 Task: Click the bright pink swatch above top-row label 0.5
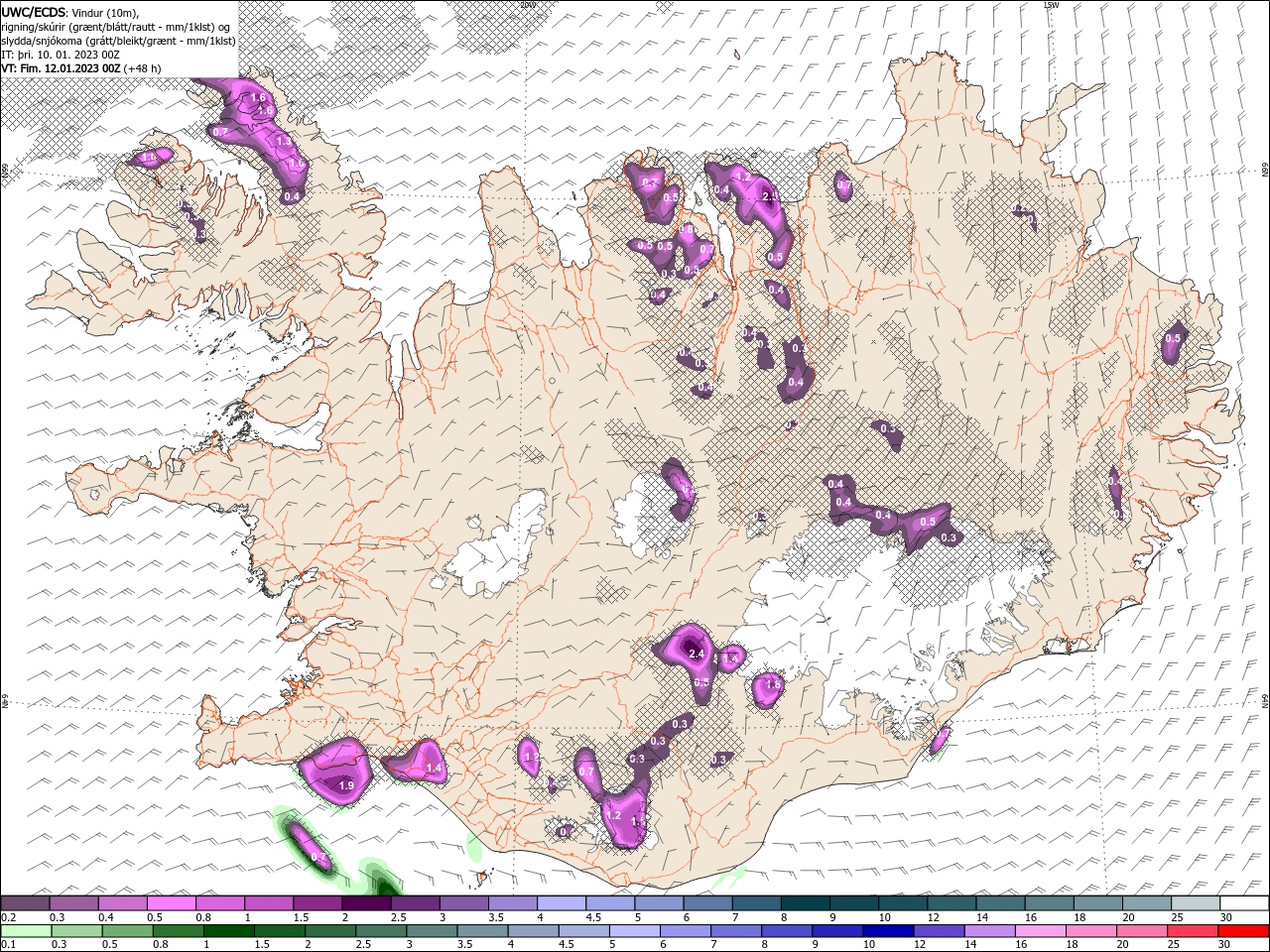point(171,903)
